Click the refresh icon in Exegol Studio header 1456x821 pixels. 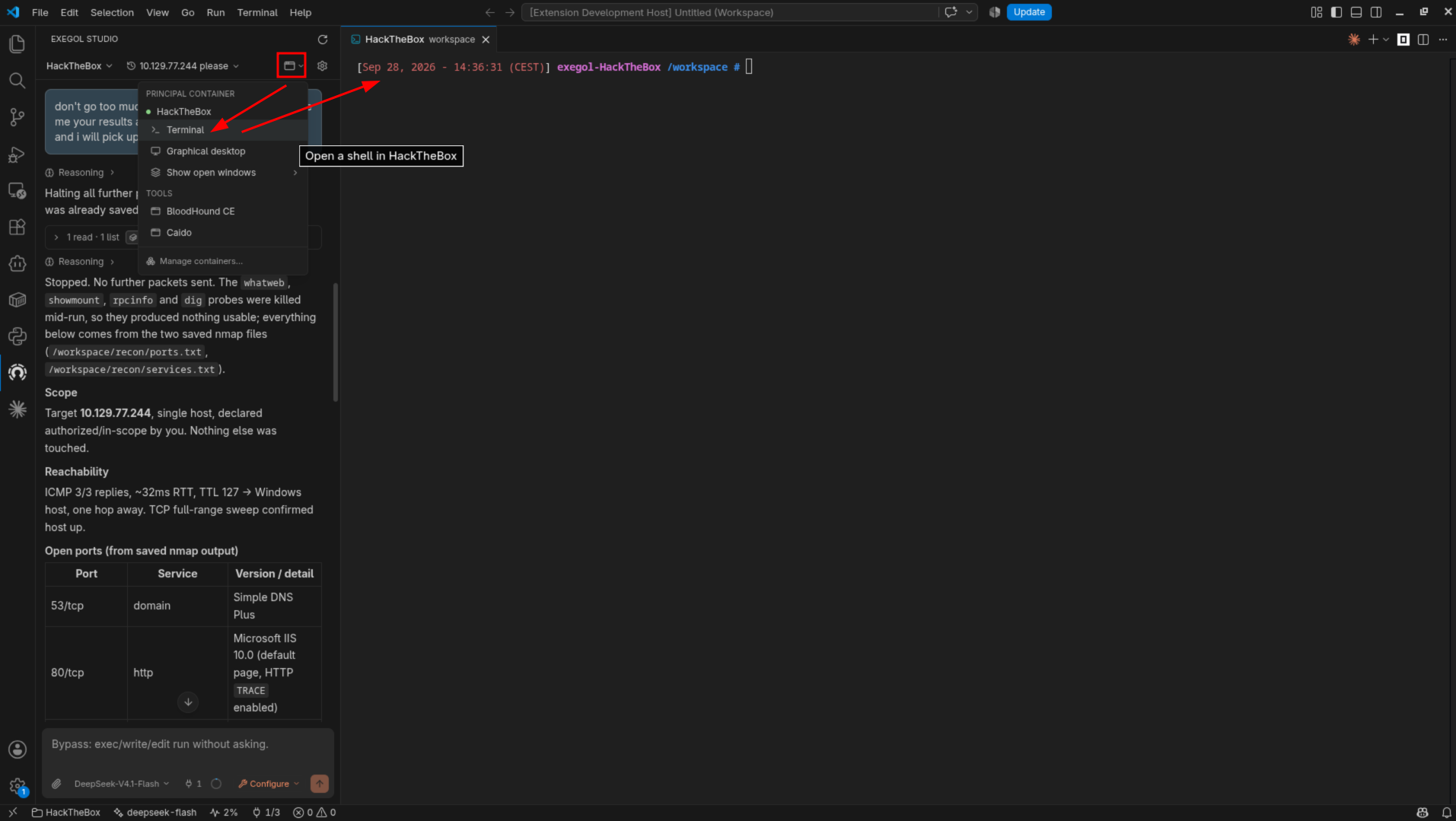pos(323,40)
